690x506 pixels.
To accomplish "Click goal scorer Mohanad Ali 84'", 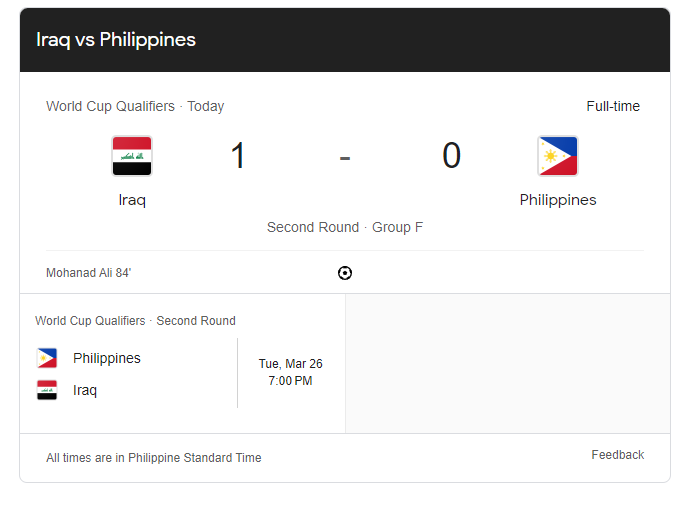I will [x=88, y=273].
